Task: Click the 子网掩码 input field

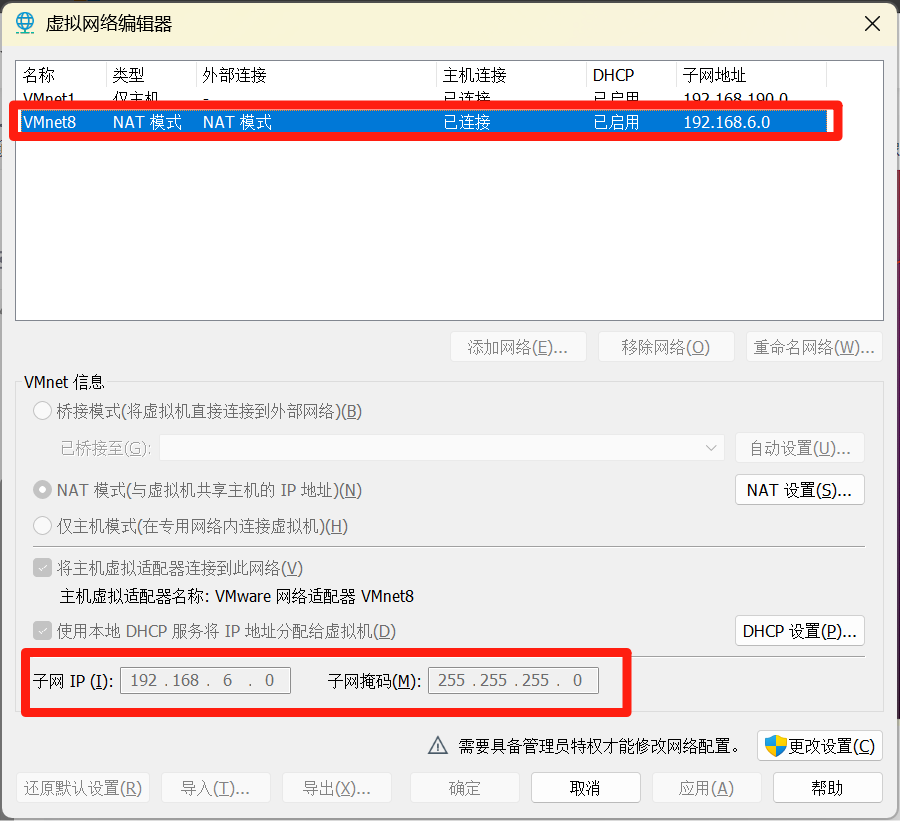Action: pos(513,680)
